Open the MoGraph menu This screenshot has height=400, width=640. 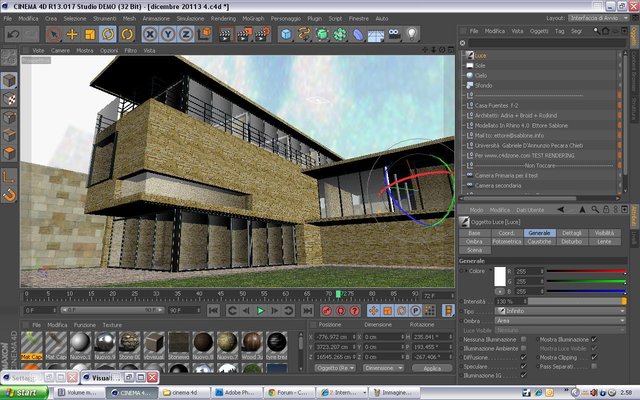253,19
